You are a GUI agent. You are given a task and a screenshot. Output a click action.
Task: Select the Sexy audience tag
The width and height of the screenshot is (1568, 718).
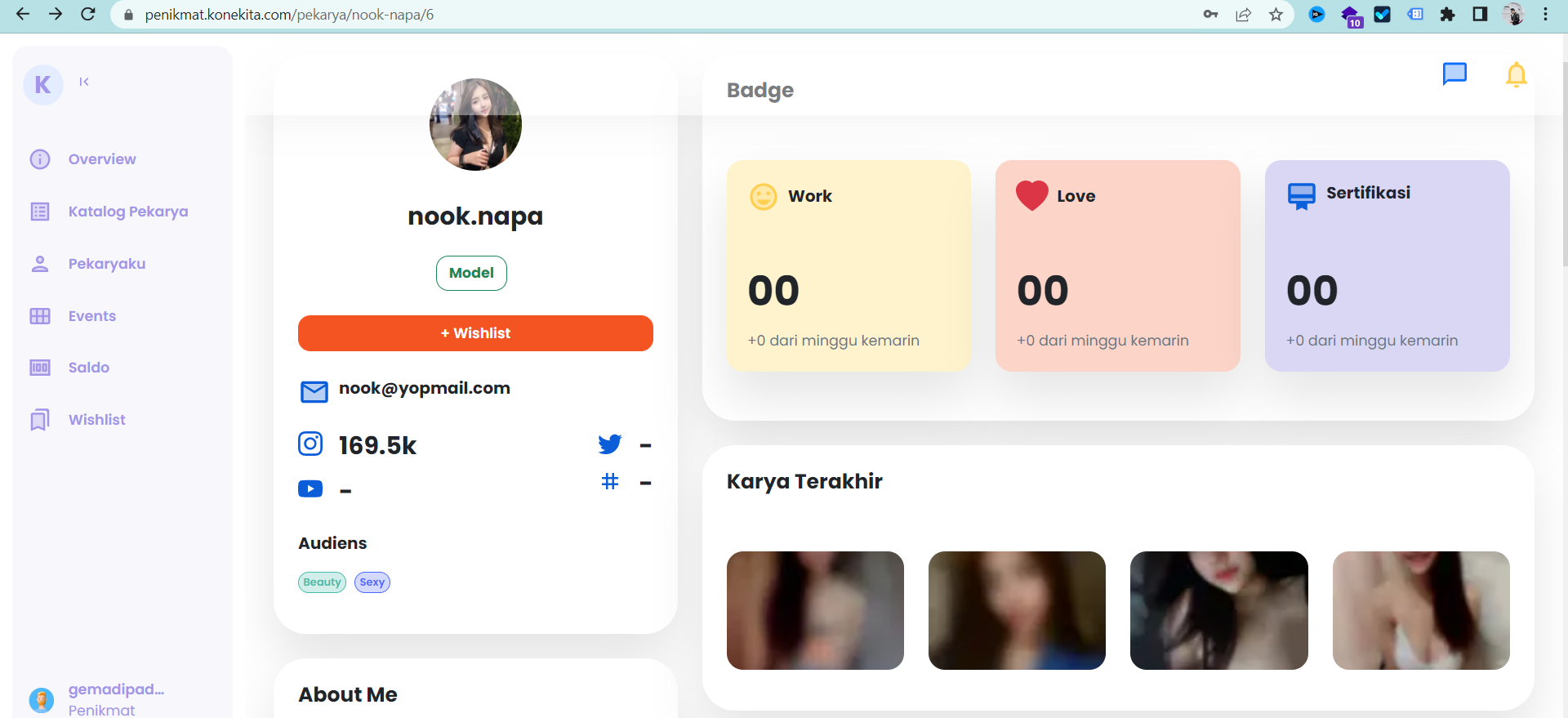(x=372, y=582)
